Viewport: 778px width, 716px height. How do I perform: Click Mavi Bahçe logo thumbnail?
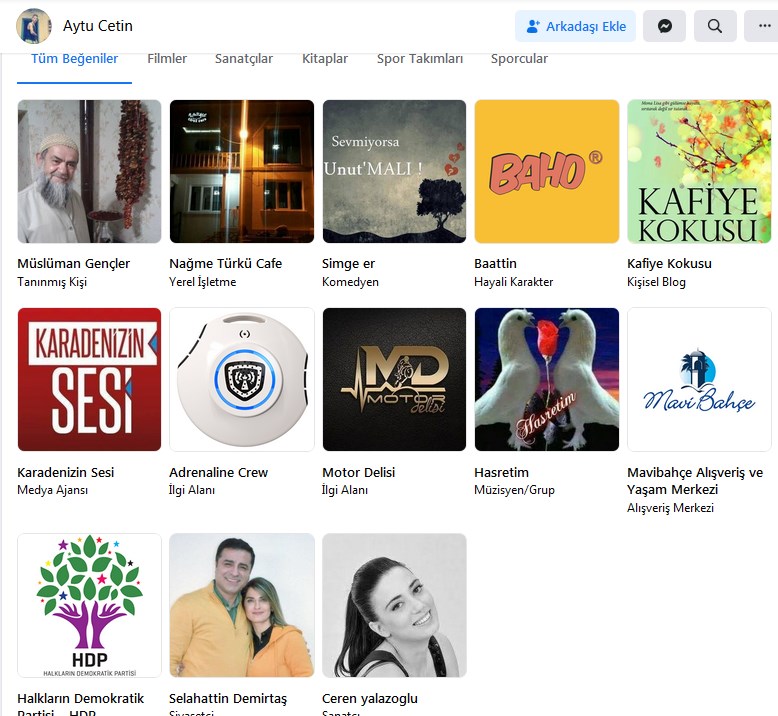pyautogui.click(x=699, y=380)
